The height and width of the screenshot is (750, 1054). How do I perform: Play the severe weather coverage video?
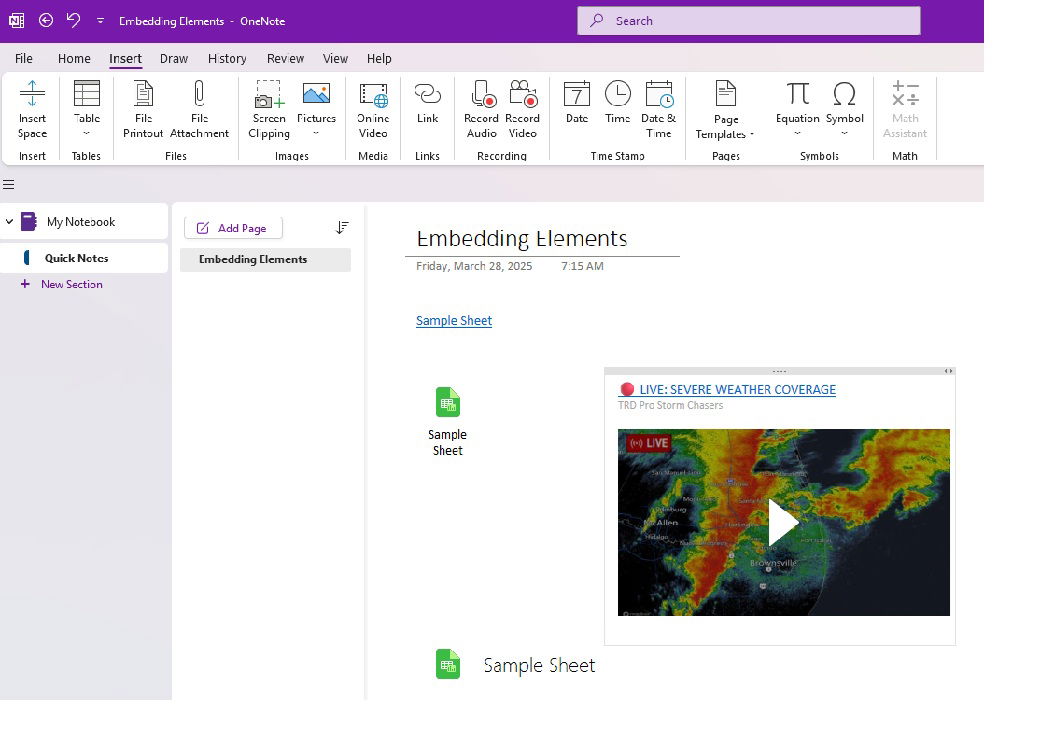click(783, 522)
